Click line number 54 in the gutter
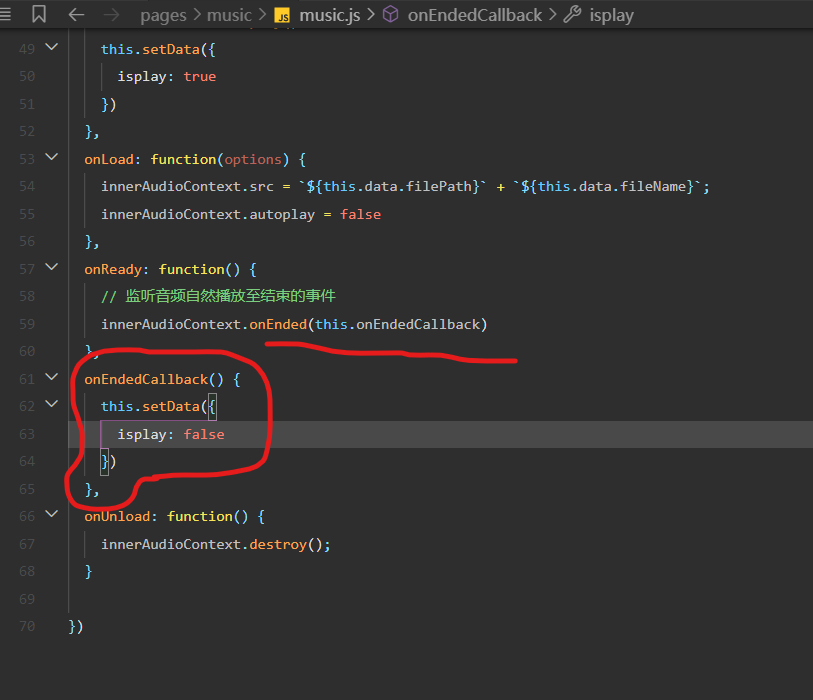Viewport: 813px width, 700px height. point(27,187)
